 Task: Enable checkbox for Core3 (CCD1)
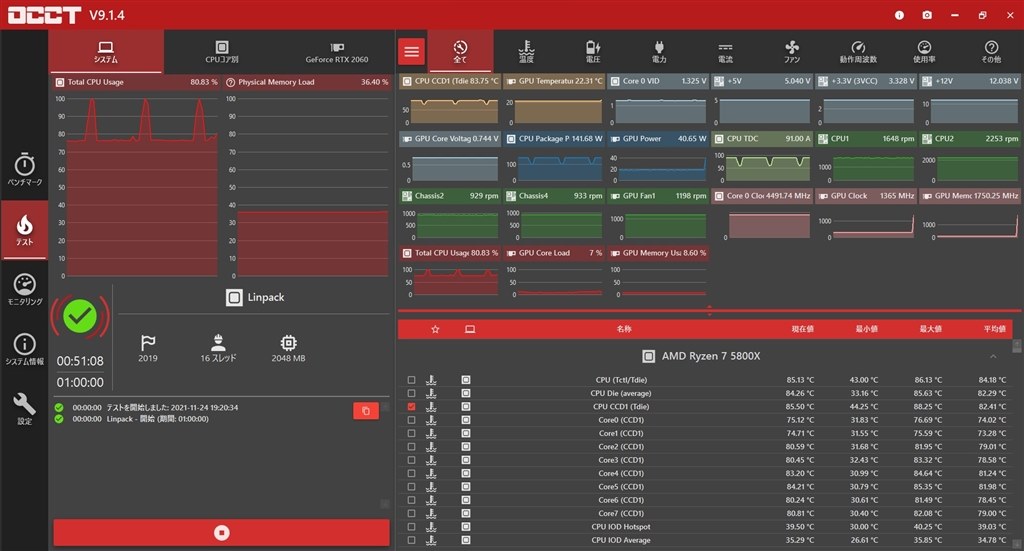click(x=411, y=460)
